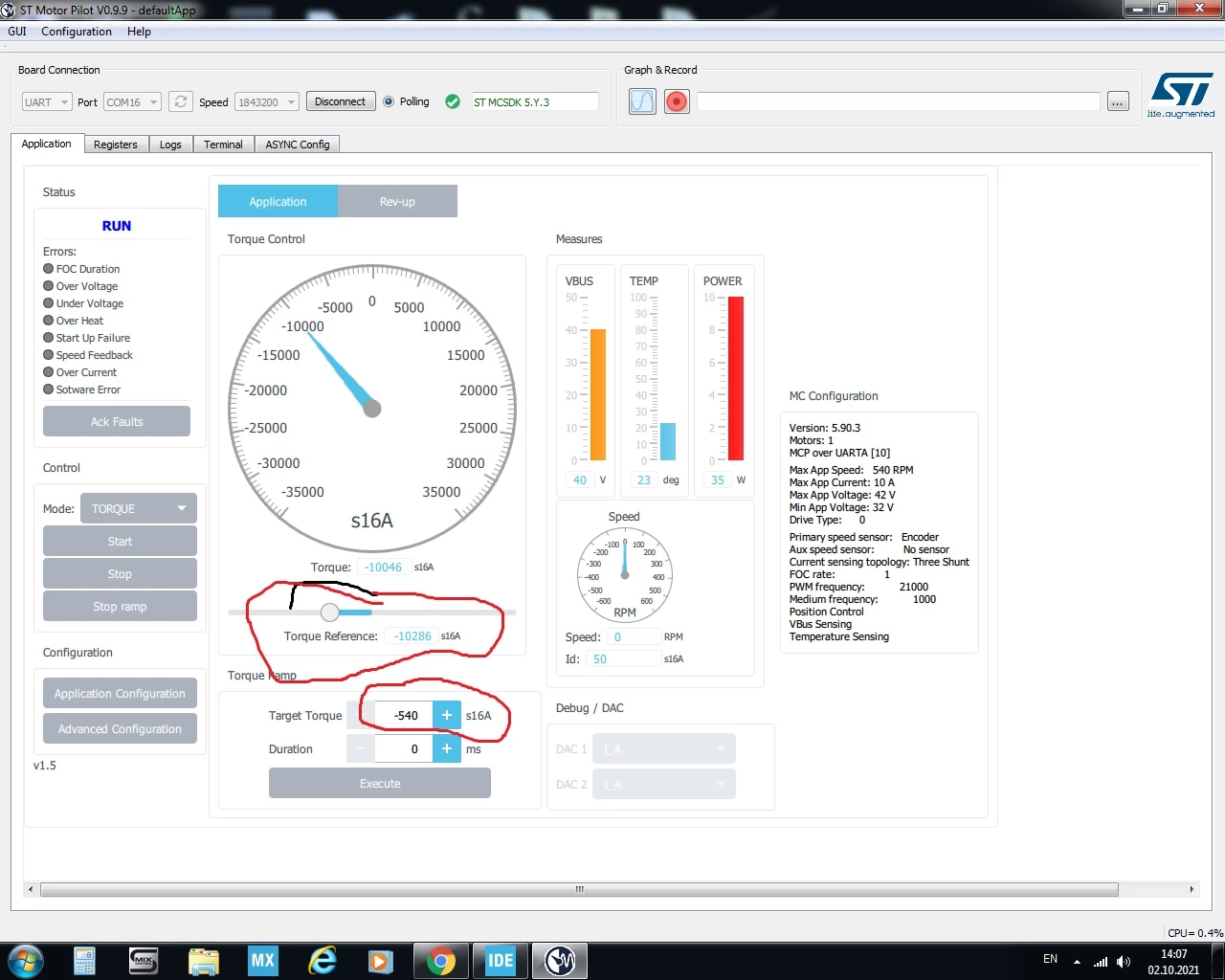Click the RUN status text

click(x=117, y=226)
